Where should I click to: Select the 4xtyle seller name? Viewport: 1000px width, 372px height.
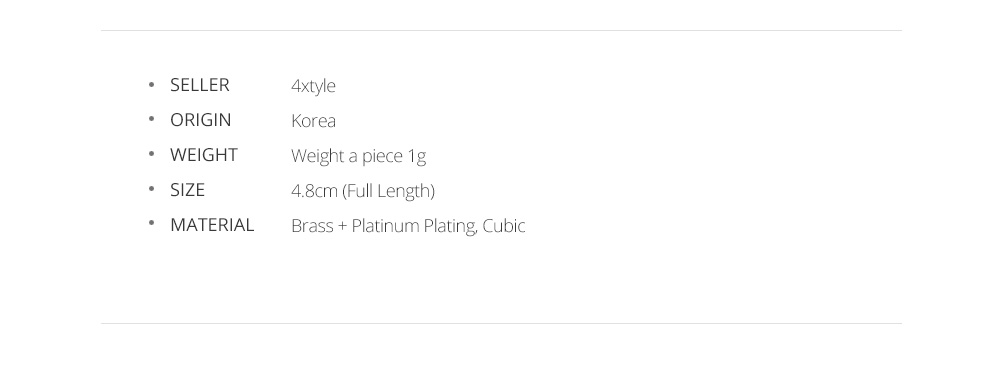tap(313, 86)
